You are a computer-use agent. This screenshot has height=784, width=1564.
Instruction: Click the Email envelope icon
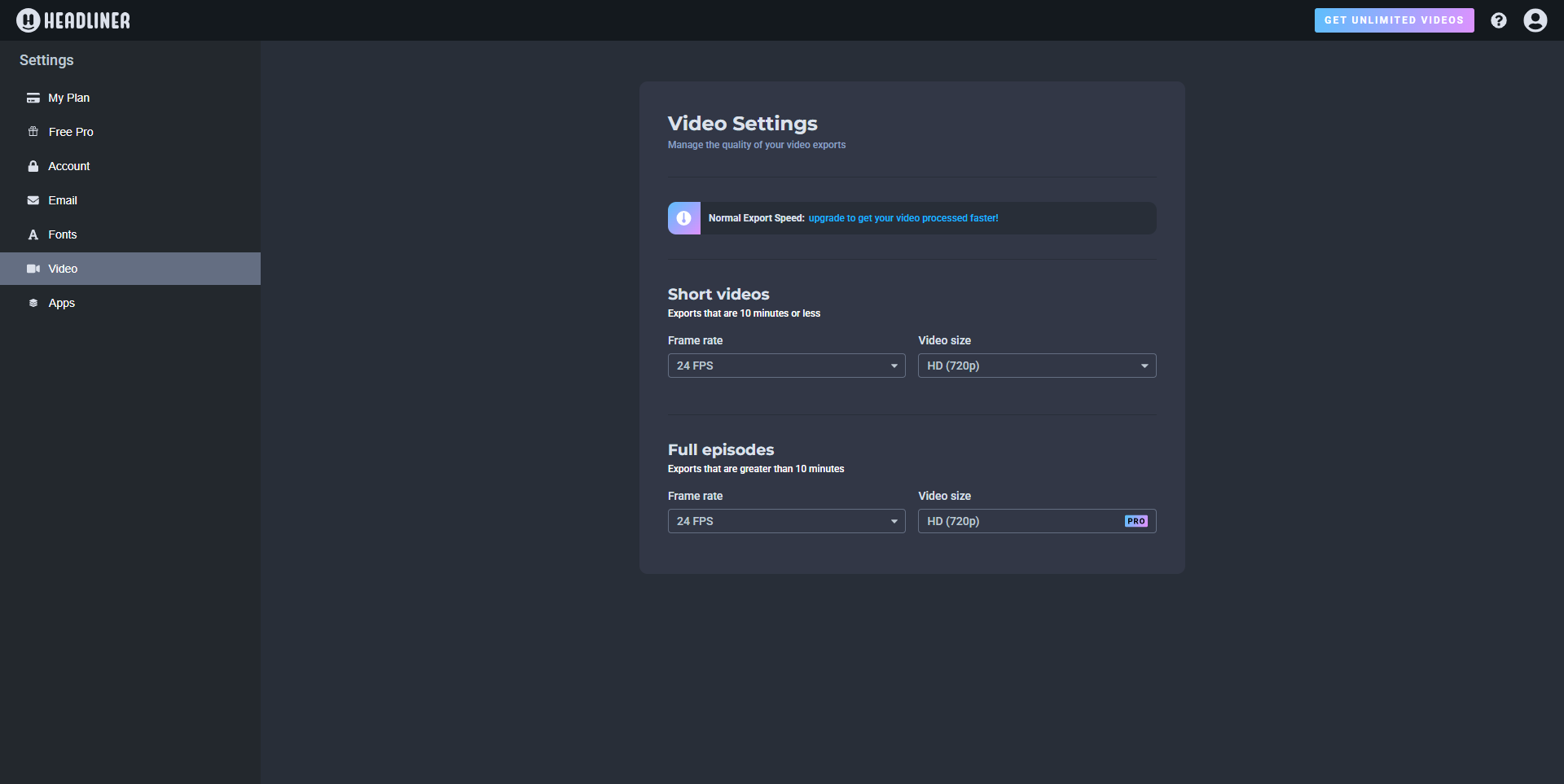33,200
